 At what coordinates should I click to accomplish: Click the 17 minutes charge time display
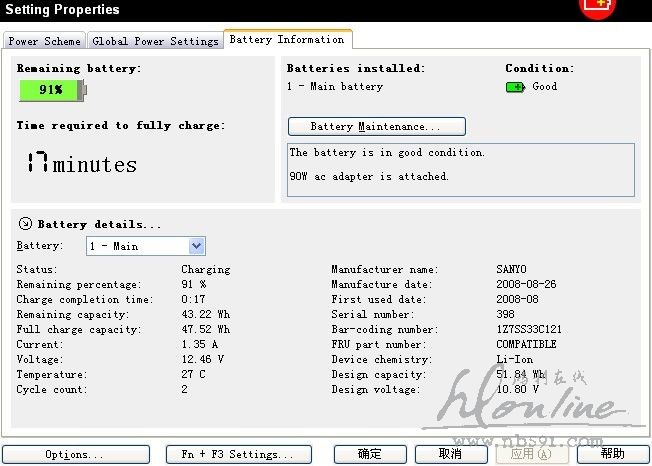click(x=82, y=164)
